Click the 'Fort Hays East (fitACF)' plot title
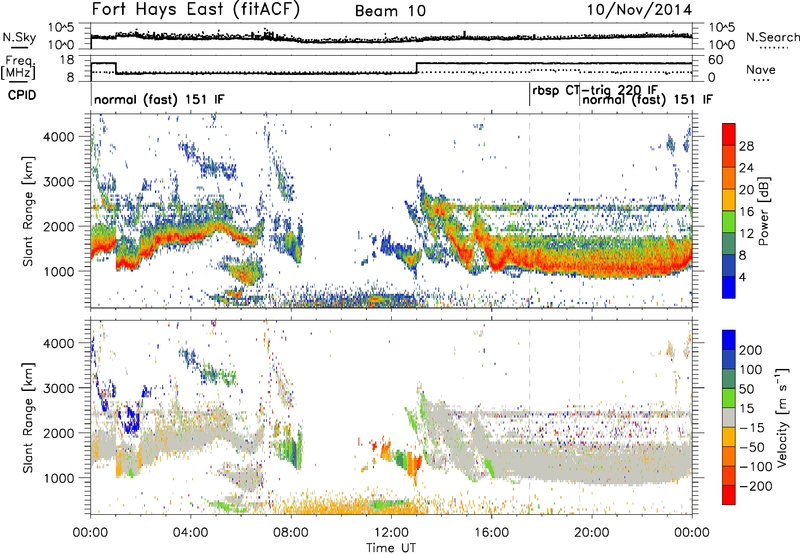 click(x=196, y=10)
